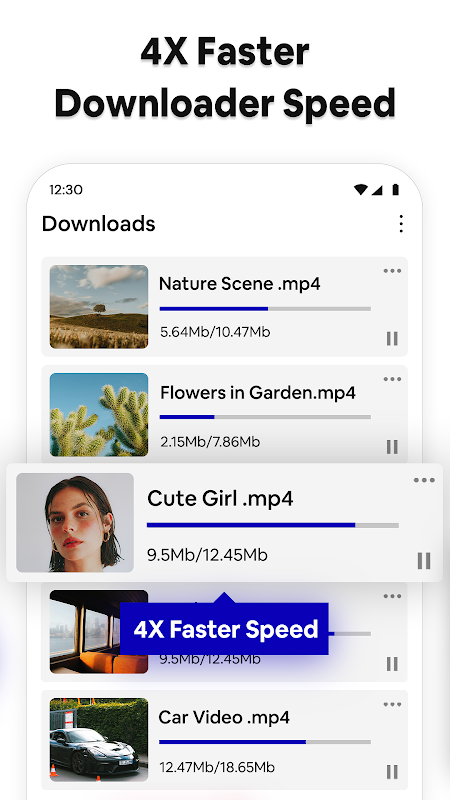
Task: Click the Nature Scene .mp4 progress bar
Action: pos(265,309)
